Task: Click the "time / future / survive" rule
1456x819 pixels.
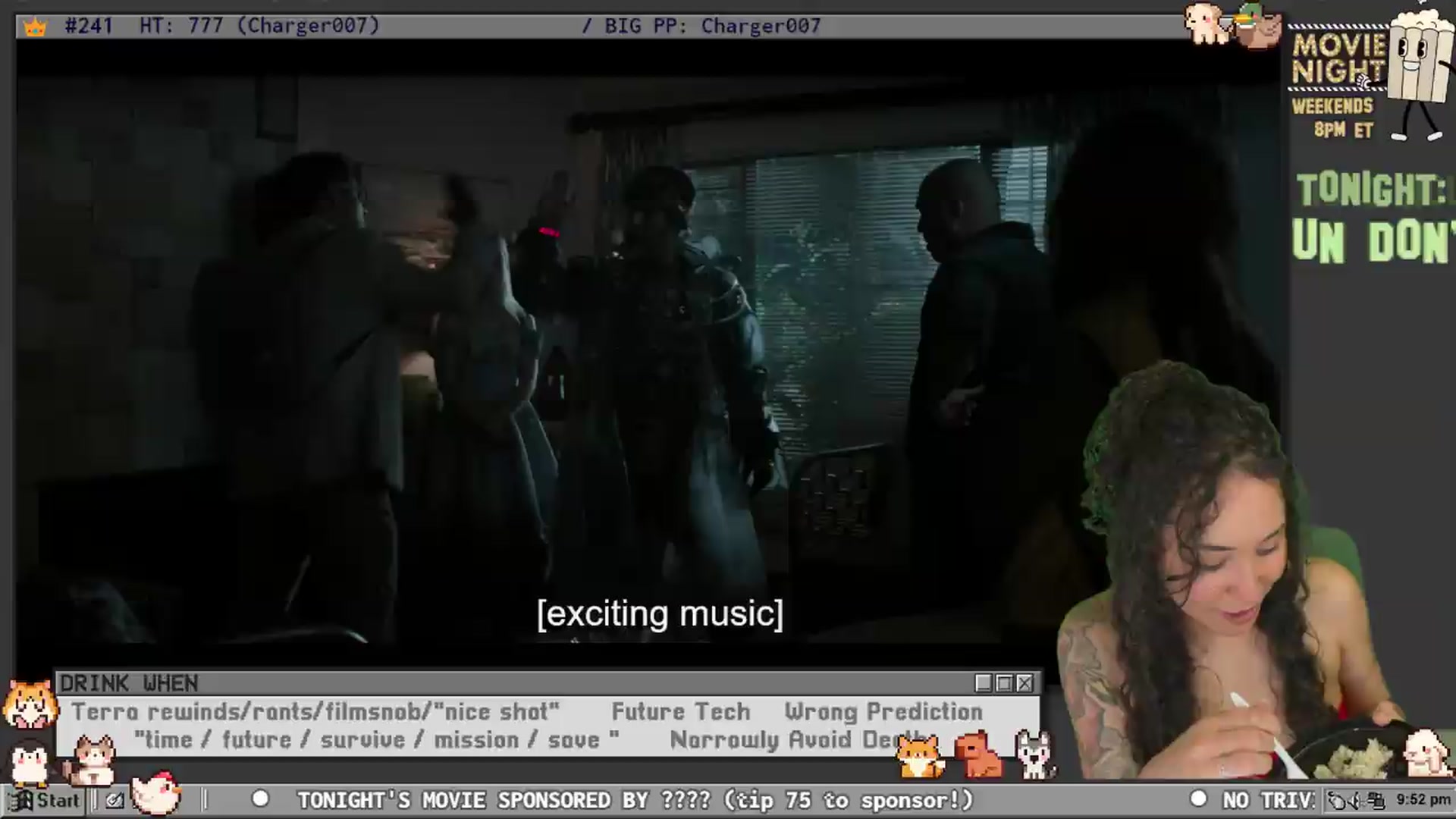Action: coord(376,740)
